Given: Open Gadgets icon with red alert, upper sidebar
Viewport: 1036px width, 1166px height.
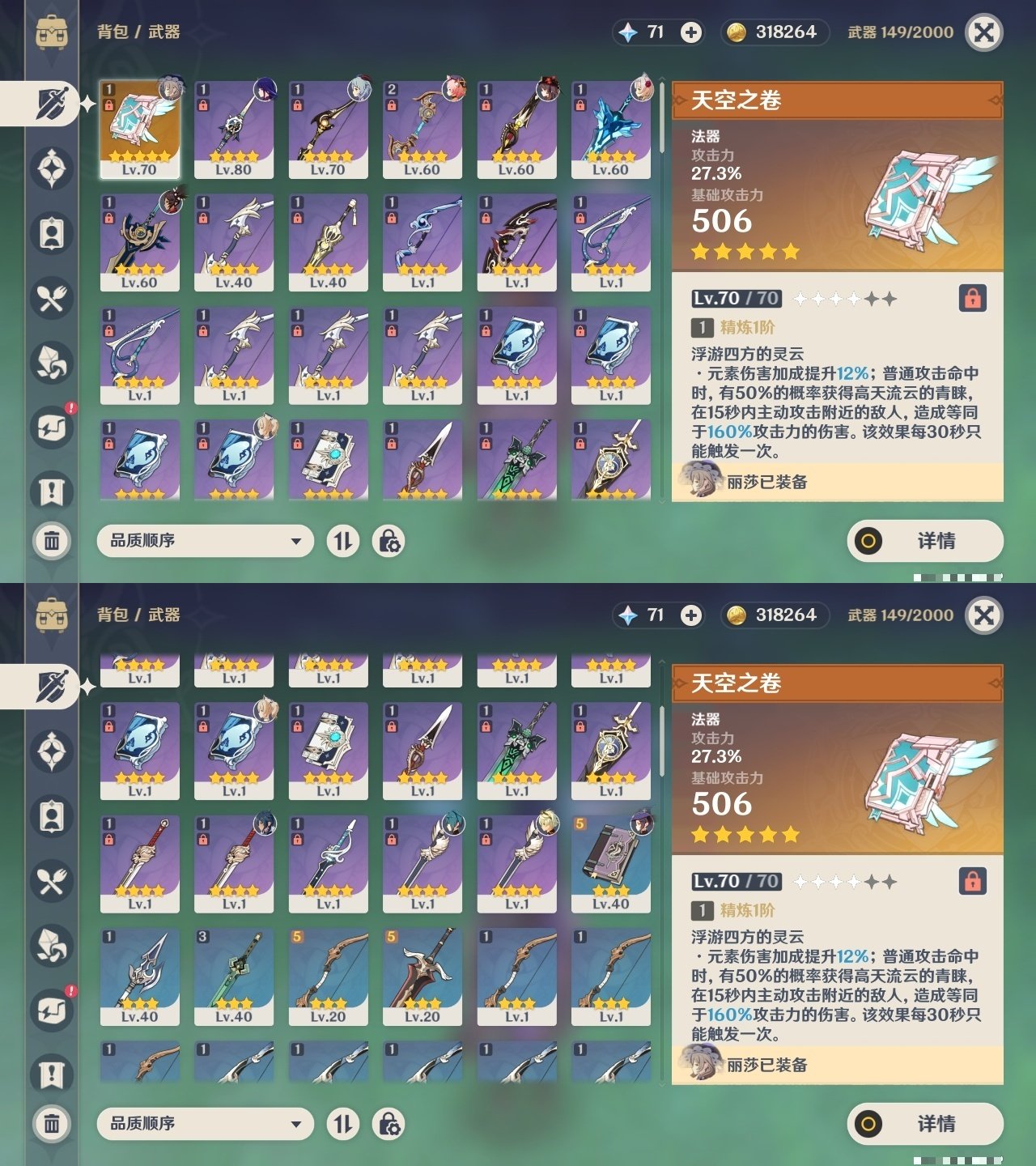Looking at the screenshot, I should (52, 427).
